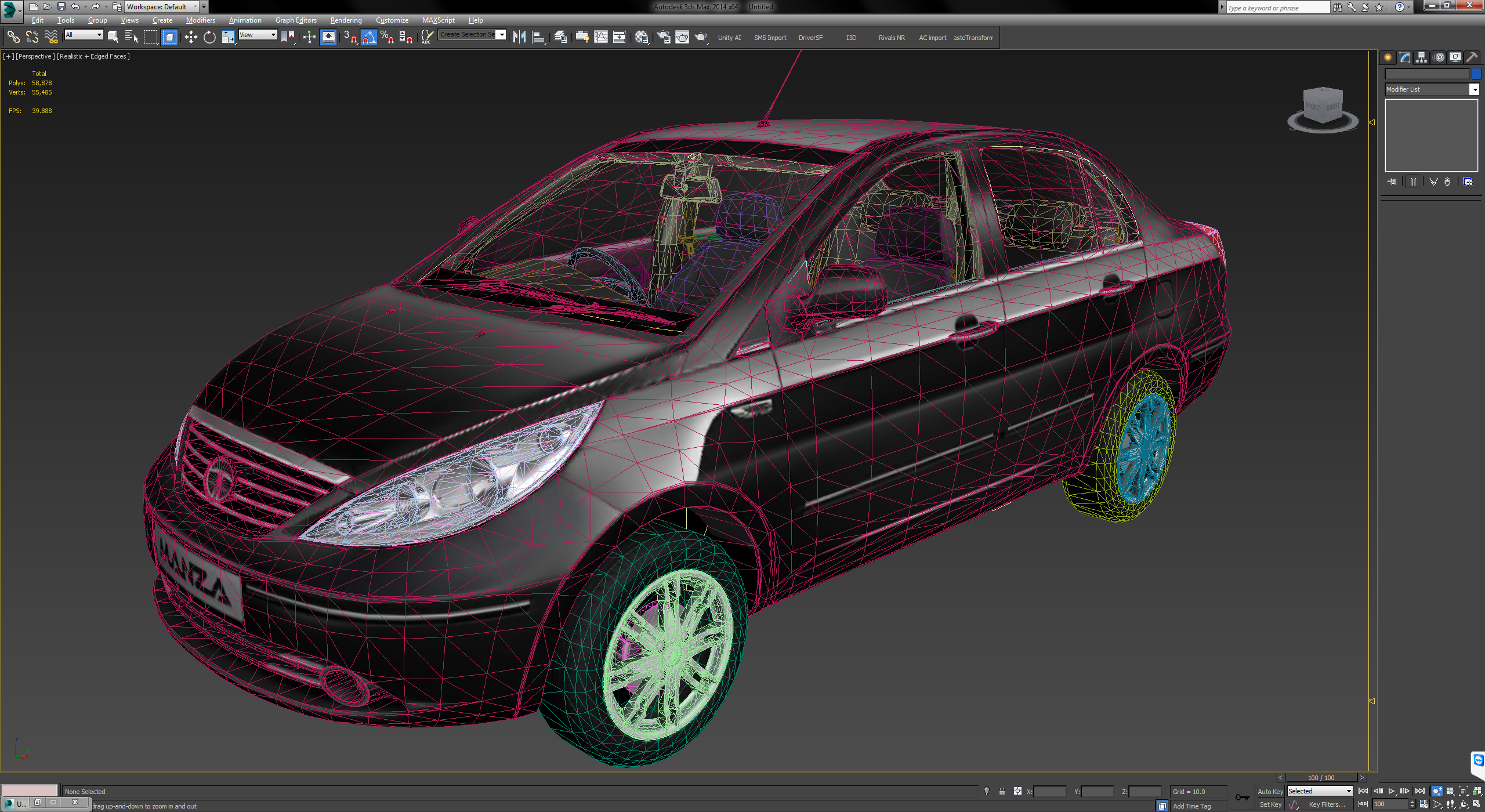Toggle the Auto Key animation mode
Viewport: 1485px width, 812px height.
(1270, 792)
